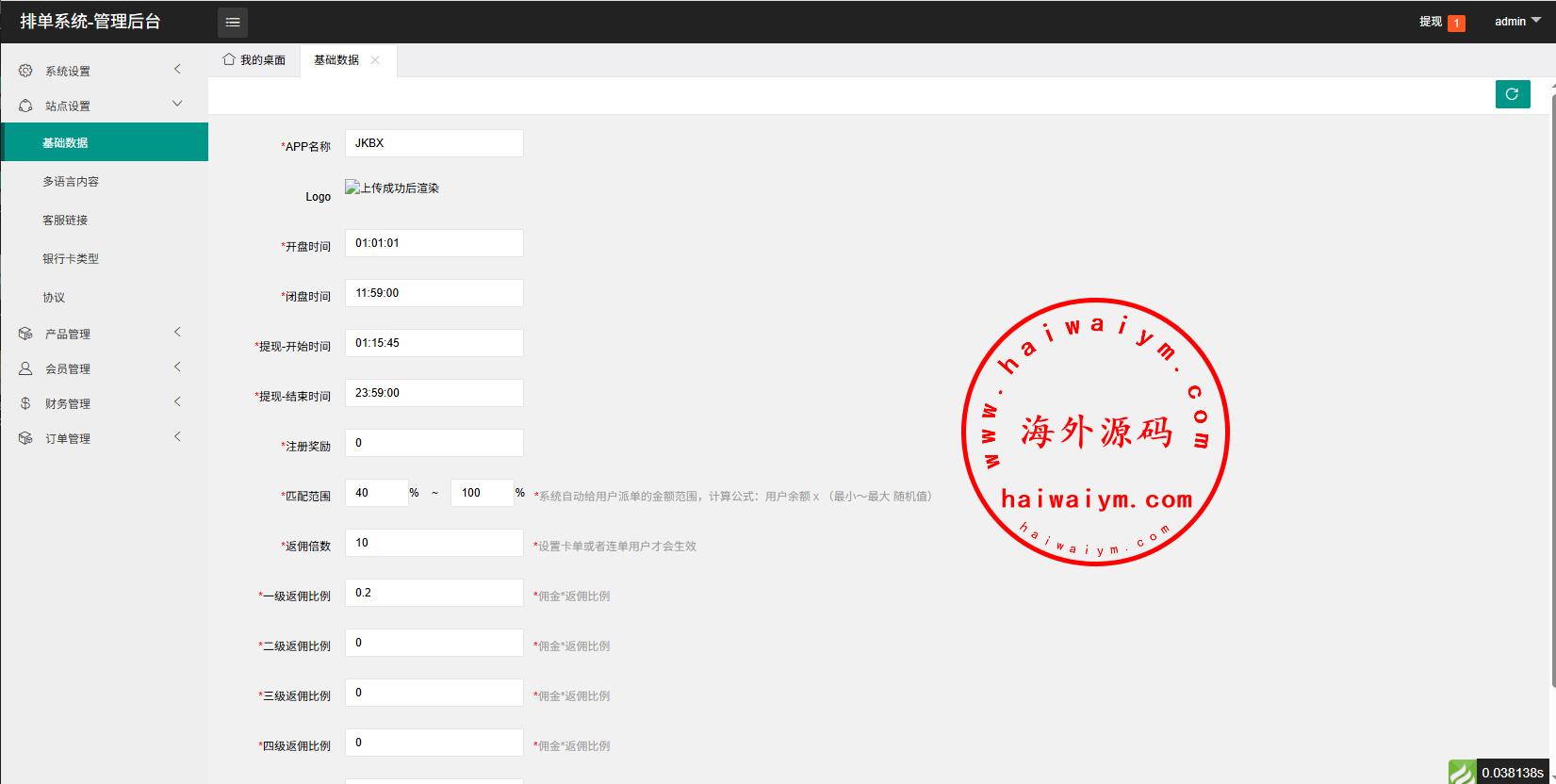Click the APP名称 input field
Viewport: 1556px width, 784px height.
[434, 143]
